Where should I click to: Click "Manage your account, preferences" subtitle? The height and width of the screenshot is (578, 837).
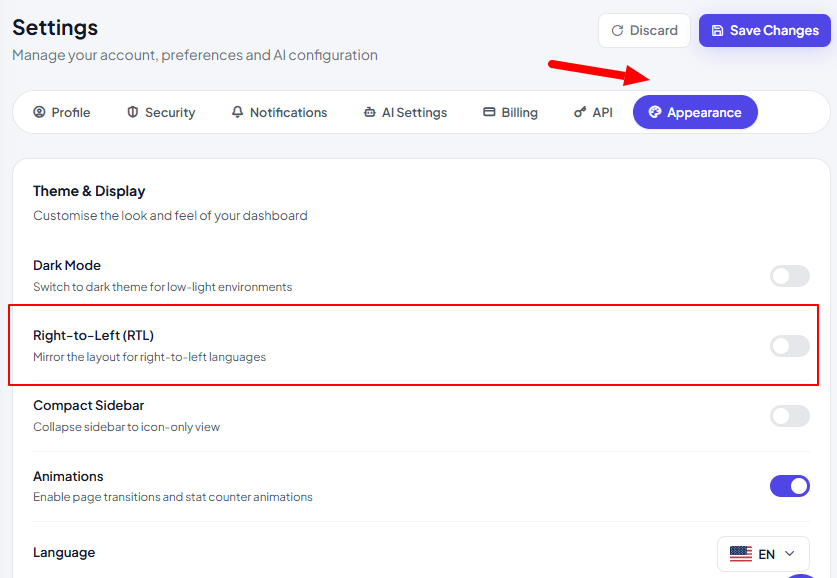point(195,55)
